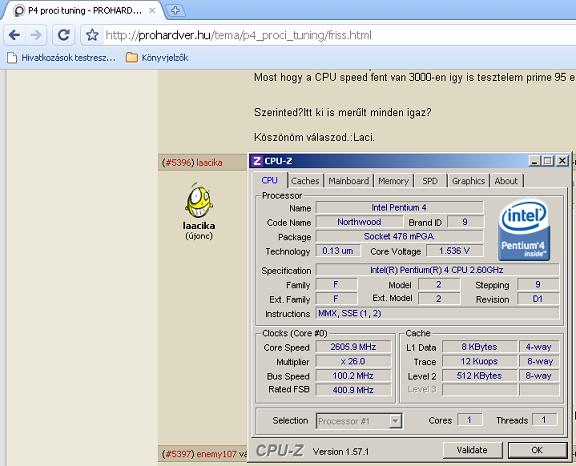Select the CPU tab in CPU-Z
This screenshot has width=576, height=466.
point(270,180)
